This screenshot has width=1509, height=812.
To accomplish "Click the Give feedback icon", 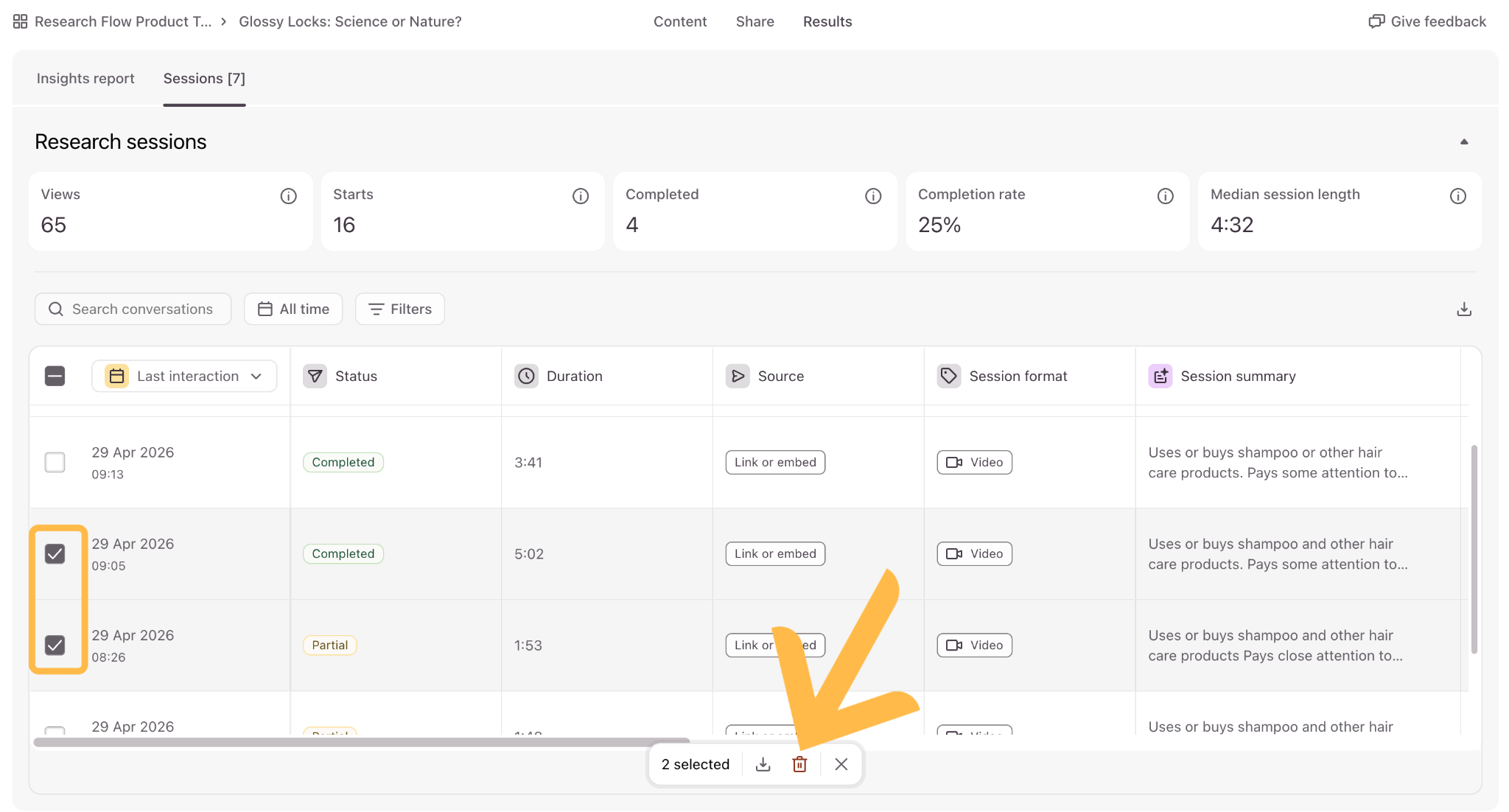I will click(1376, 21).
